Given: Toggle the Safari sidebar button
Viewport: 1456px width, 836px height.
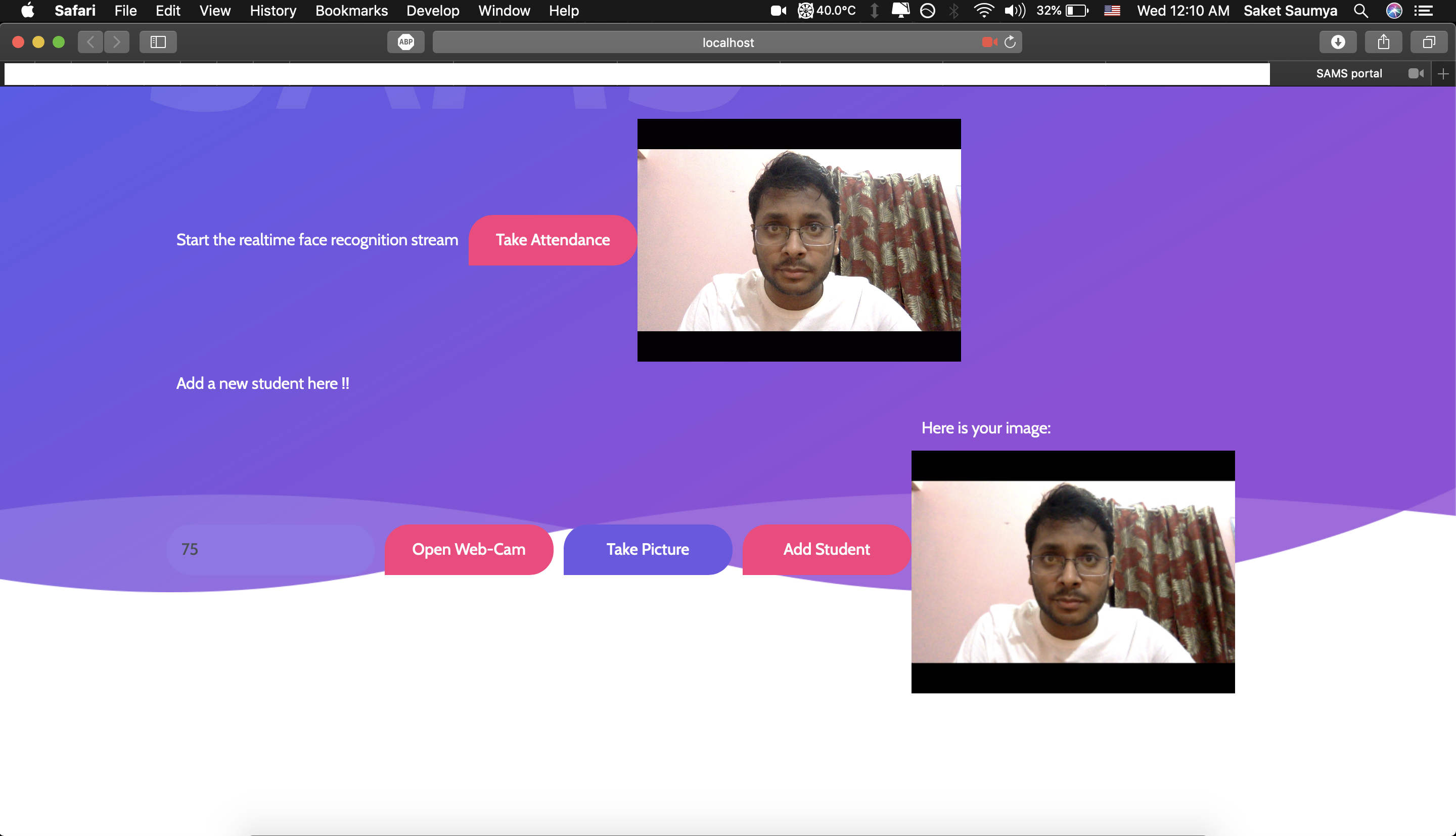Looking at the screenshot, I should 158,42.
